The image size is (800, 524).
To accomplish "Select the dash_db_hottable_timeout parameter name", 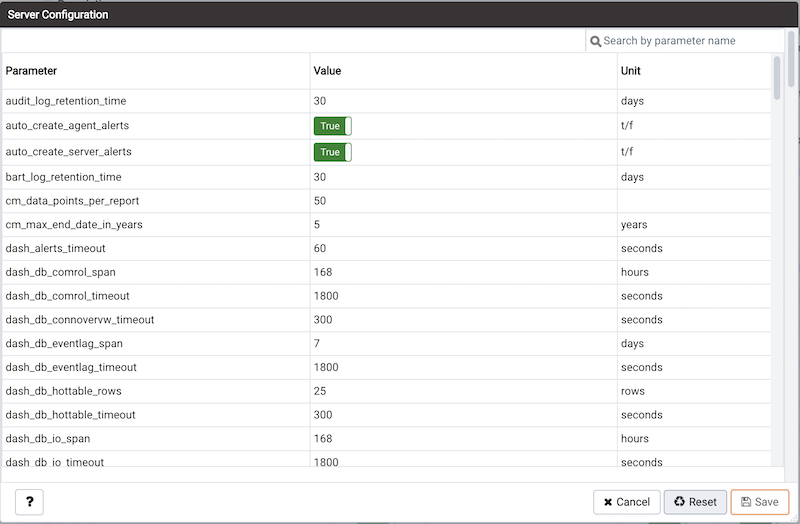I will click(x=70, y=415).
